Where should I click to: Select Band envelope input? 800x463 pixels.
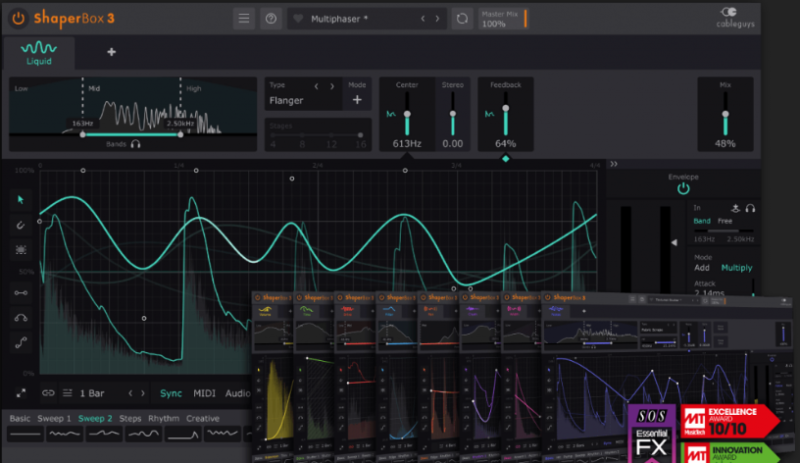tap(702, 221)
